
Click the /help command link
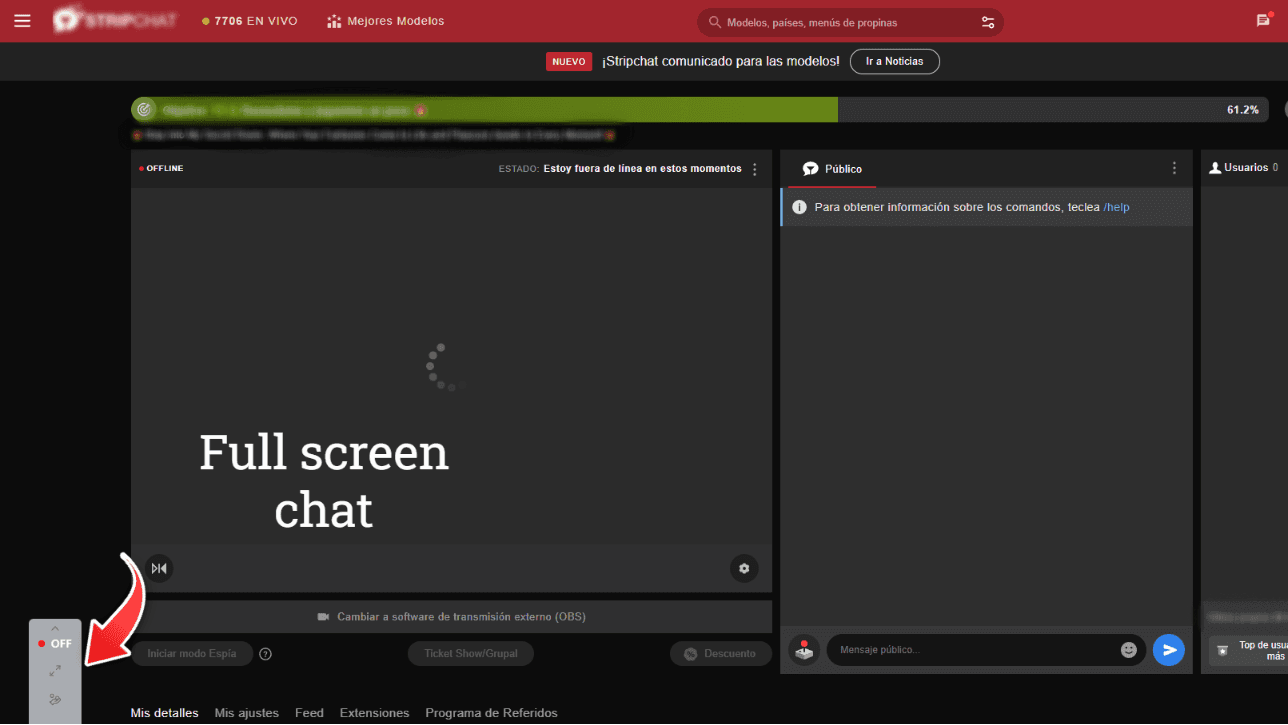click(x=1116, y=207)
